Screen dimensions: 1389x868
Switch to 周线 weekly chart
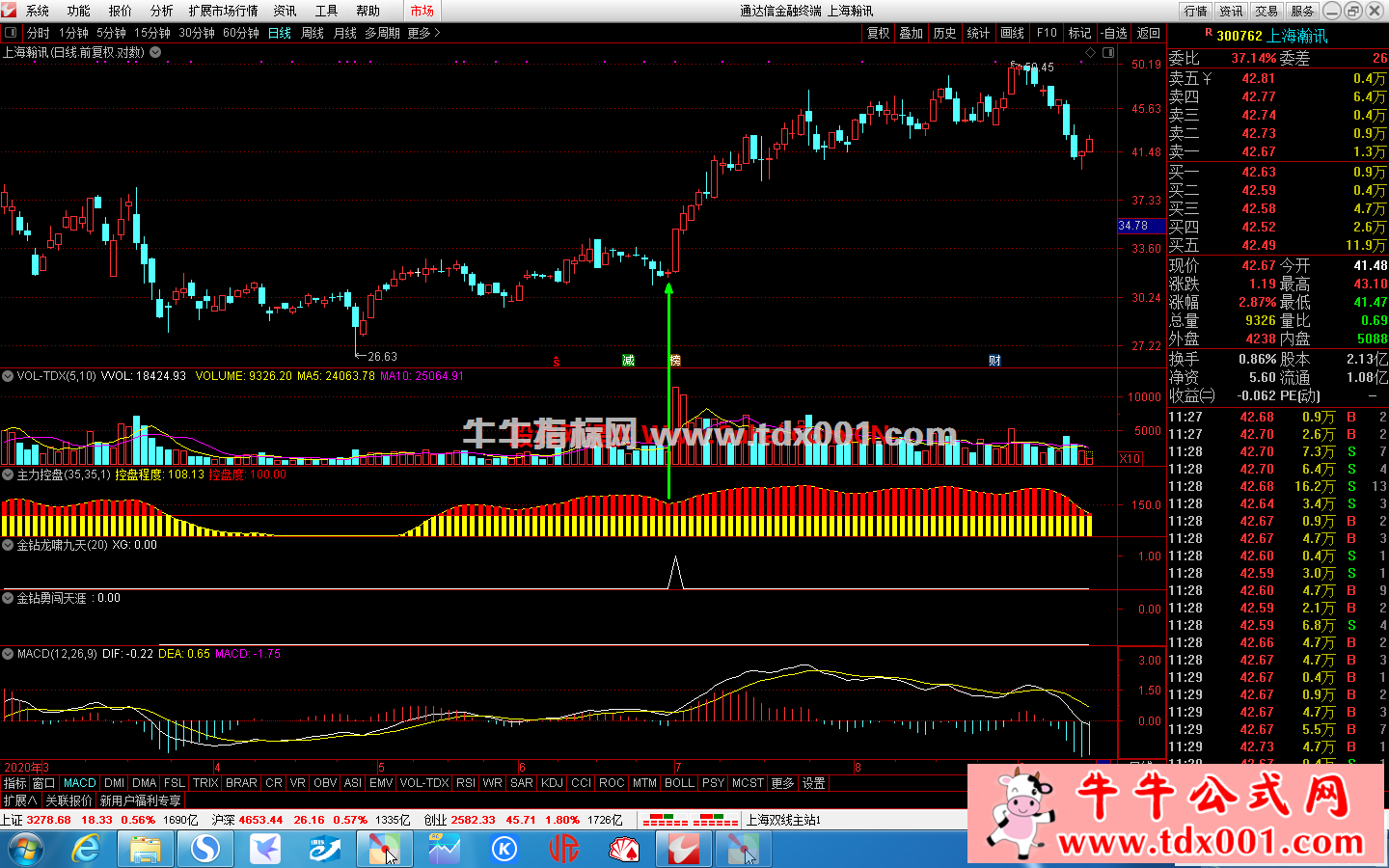click(313, 33)
